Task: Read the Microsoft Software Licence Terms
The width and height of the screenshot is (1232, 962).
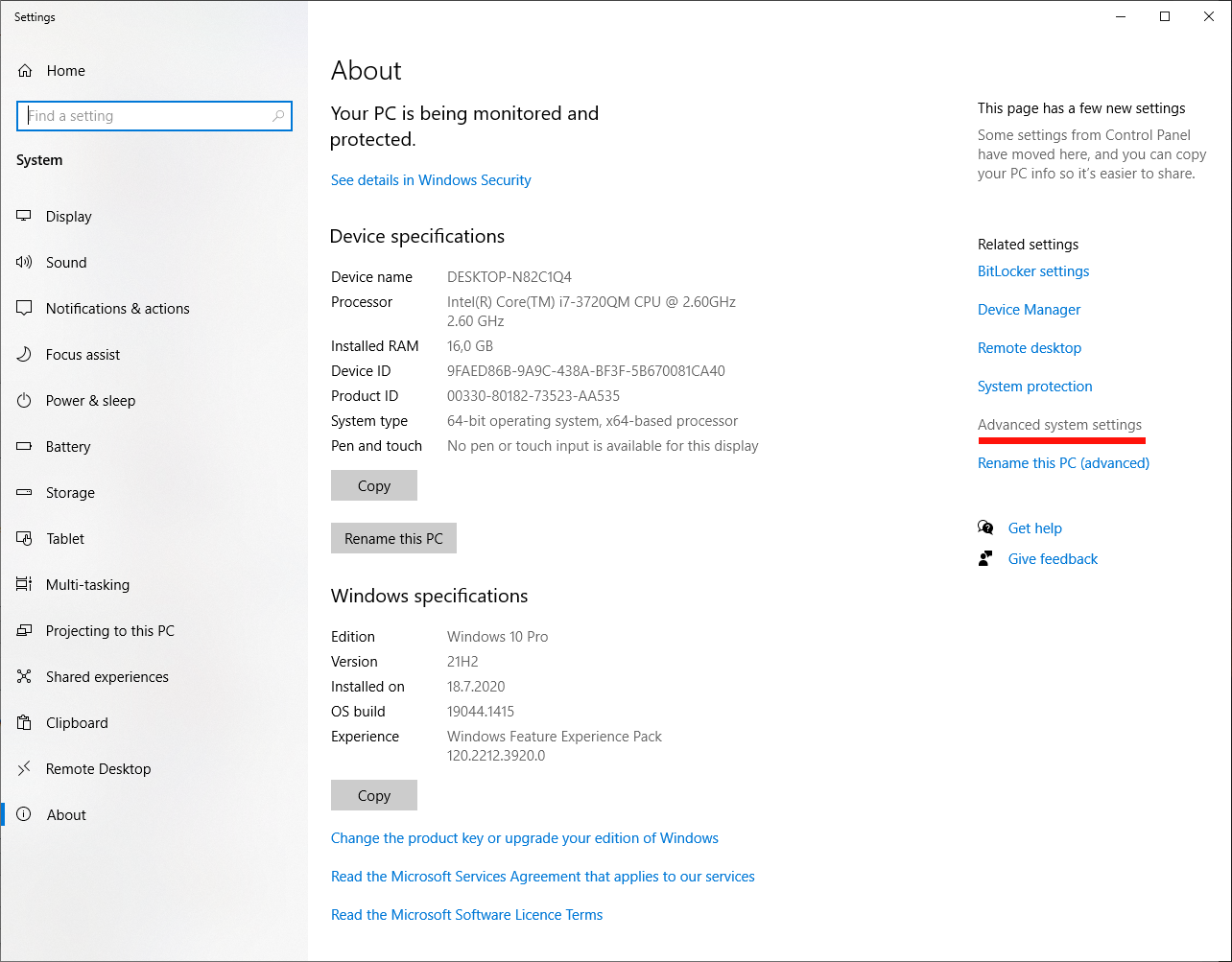Action: coord(466,915)
